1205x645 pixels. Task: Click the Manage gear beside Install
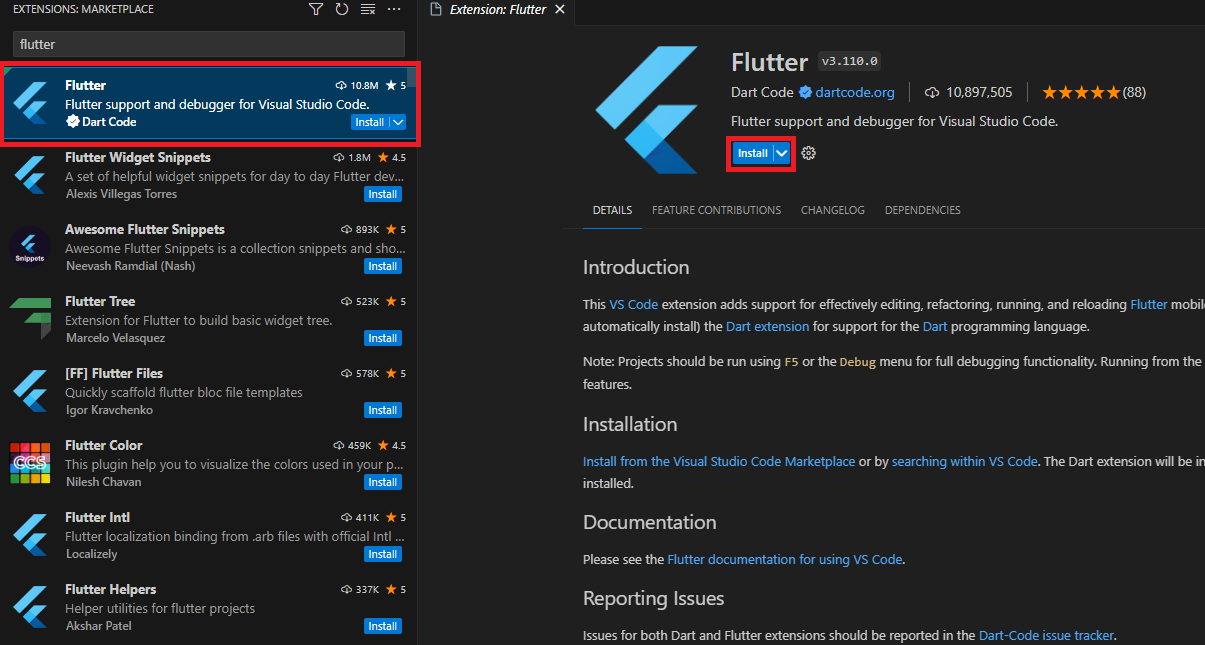click(807, 153)
